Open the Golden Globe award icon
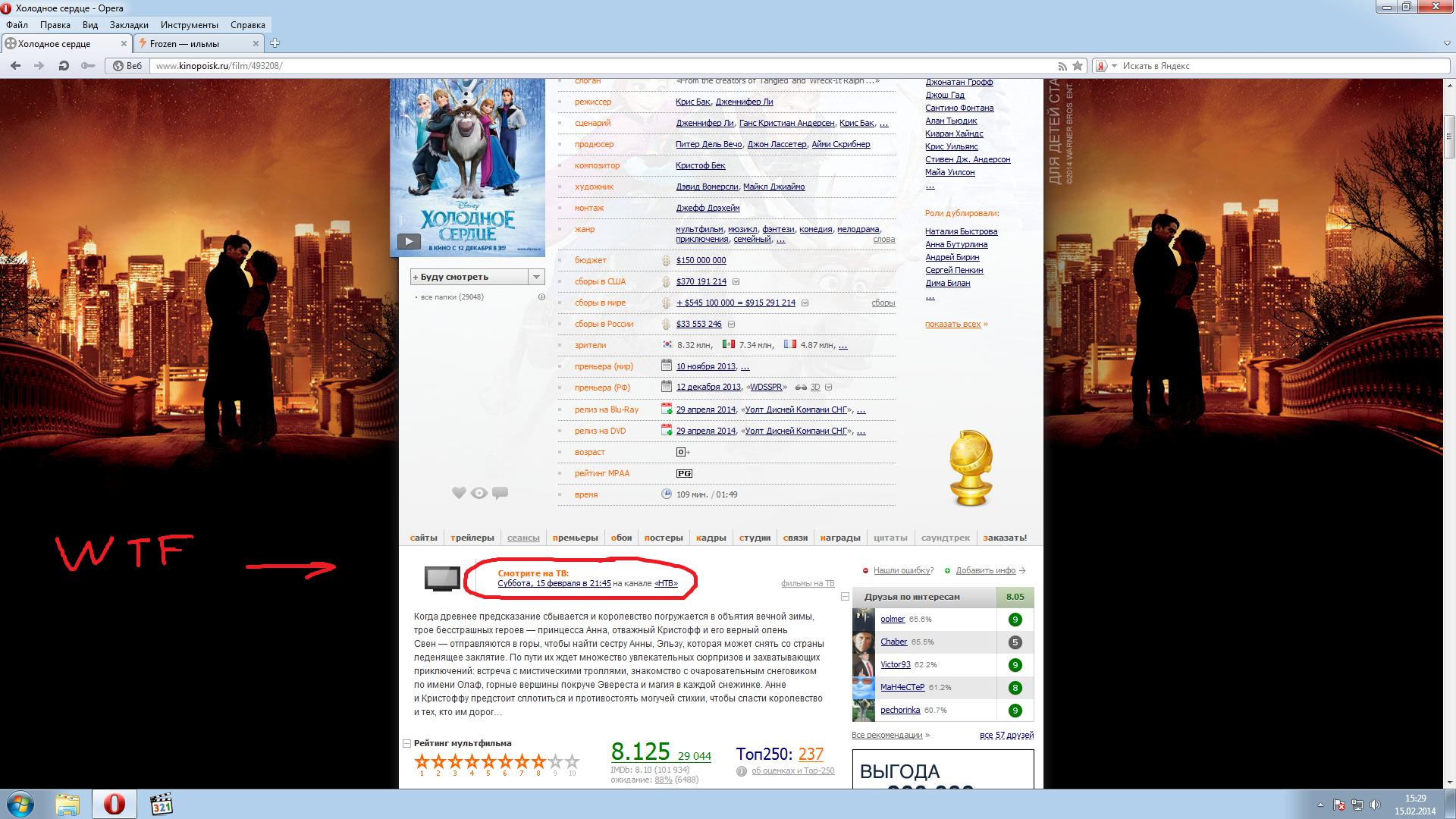 971,468
